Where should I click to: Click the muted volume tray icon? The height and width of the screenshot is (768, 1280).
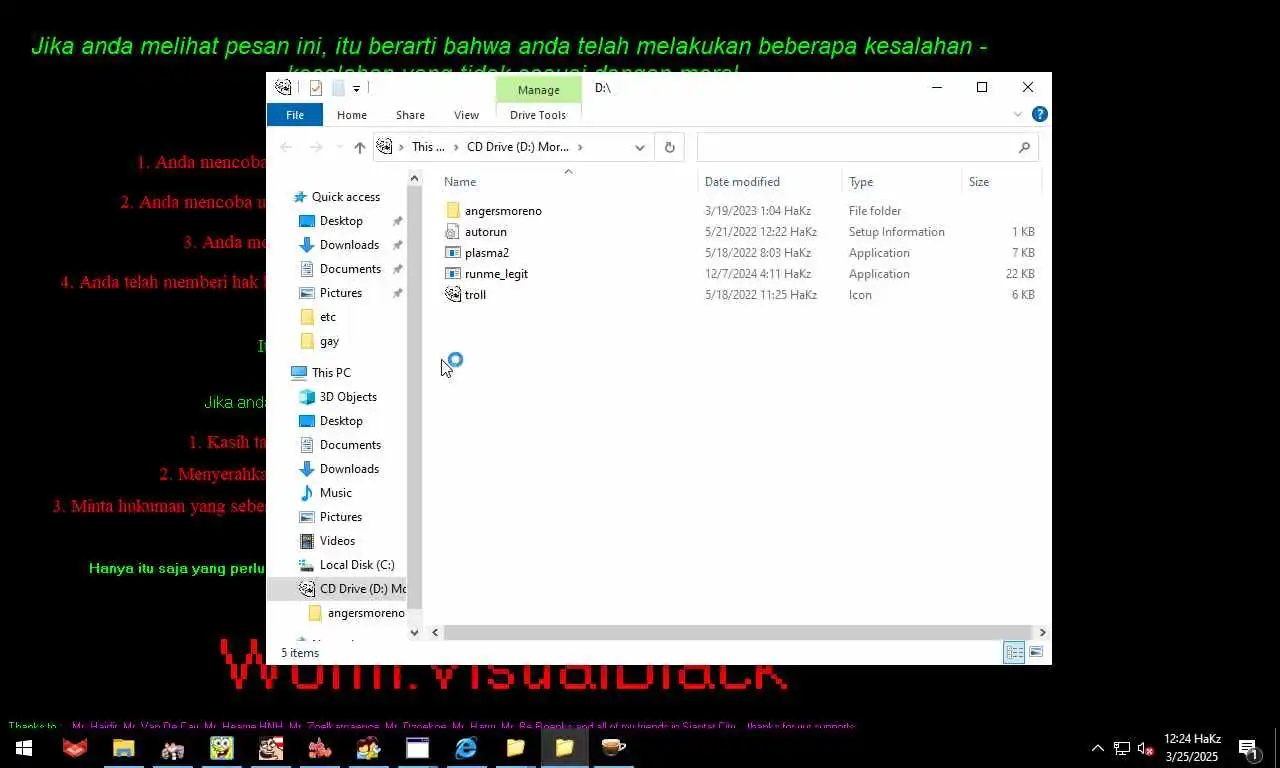pos(1146,748)
